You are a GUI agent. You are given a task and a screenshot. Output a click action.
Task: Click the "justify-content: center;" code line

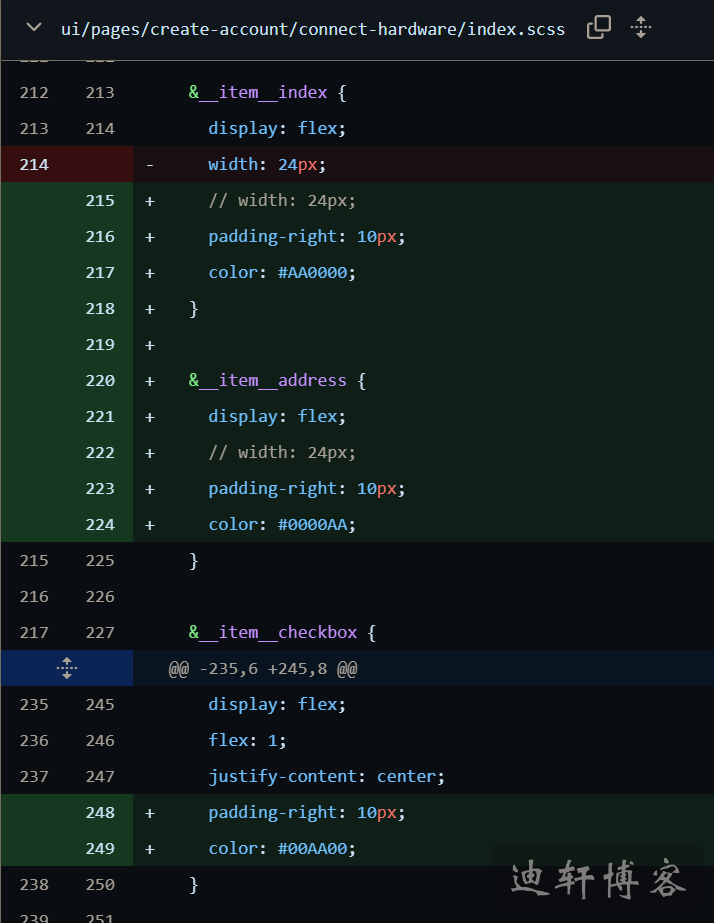click(326, 776)
